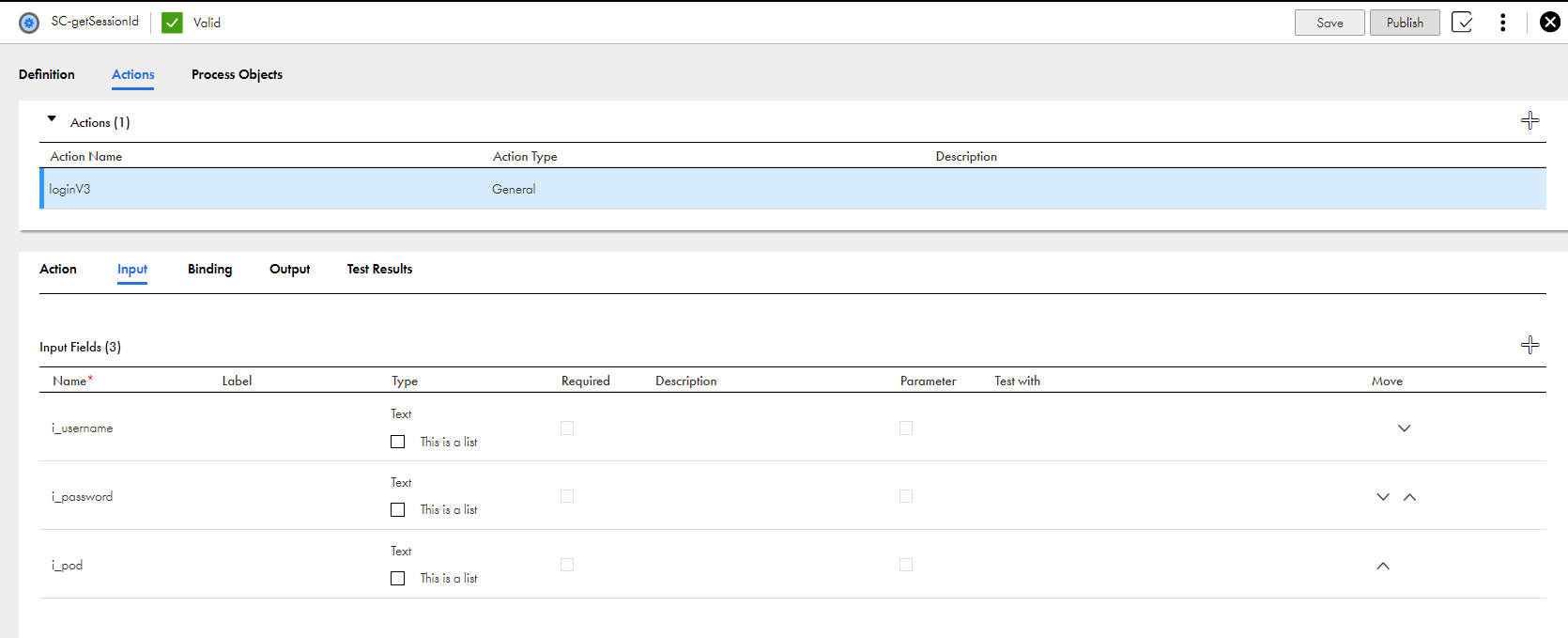The height and width of the screenshot is (638, 1568).
Task: Click the Test with column header
Action: point(1017,381)
